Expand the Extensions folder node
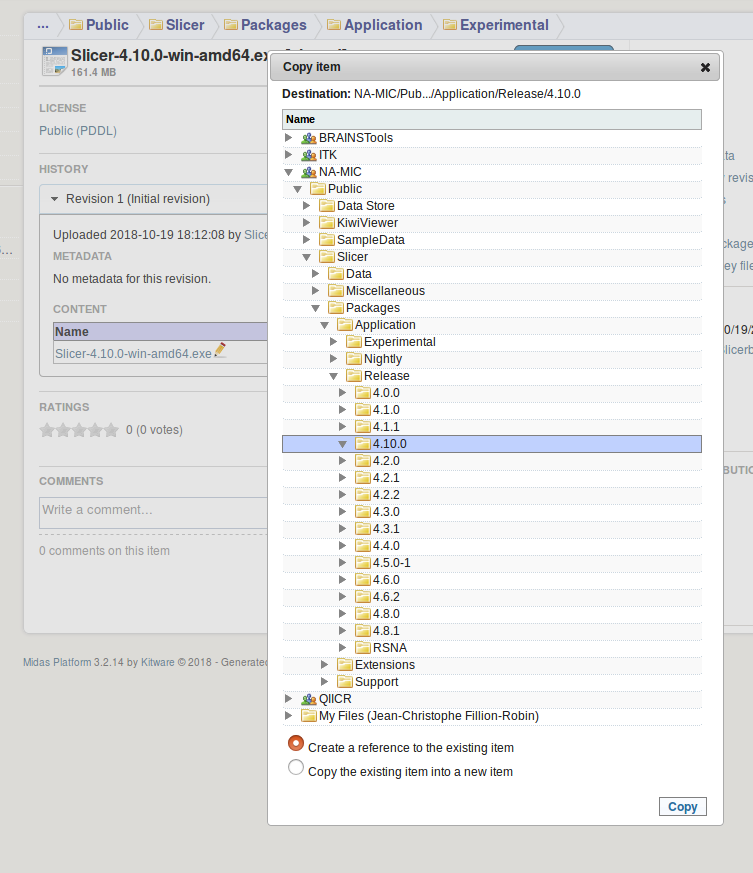Viewport: 753px width, 873px height. pyautogui.click(x=325, y=665)
